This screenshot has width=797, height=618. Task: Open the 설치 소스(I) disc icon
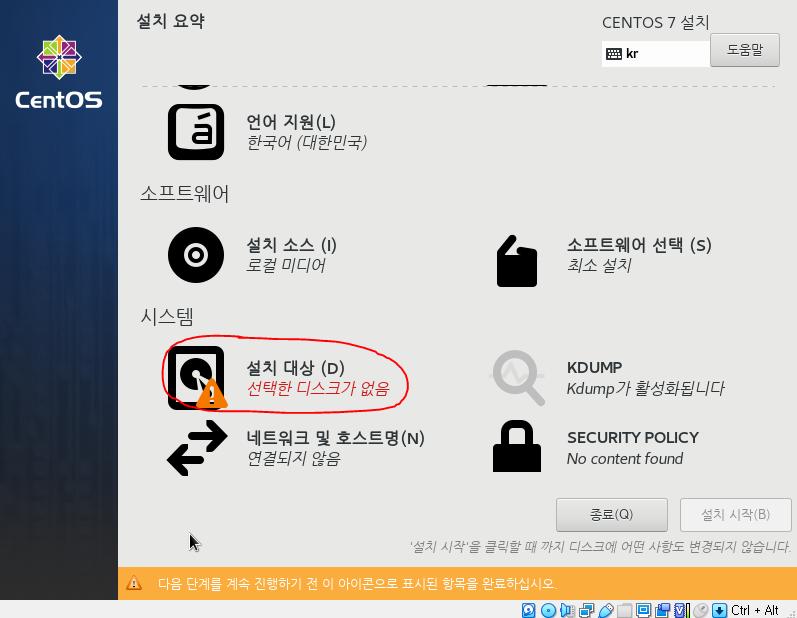click(196, 255)
